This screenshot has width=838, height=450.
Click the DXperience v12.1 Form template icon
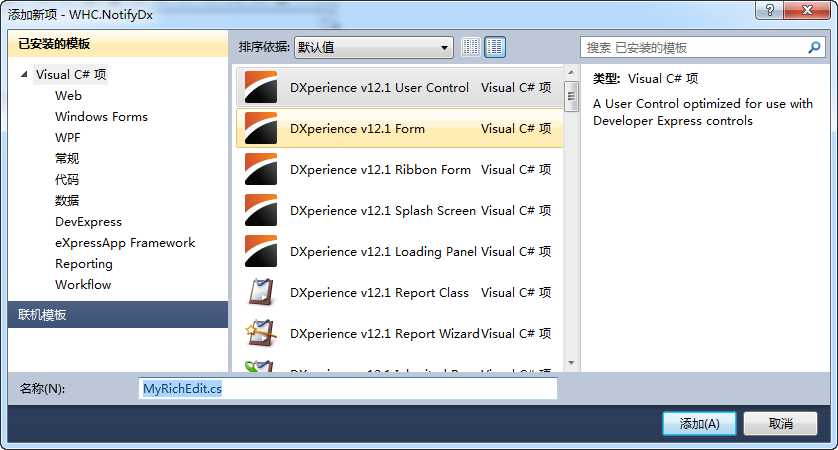tap(261, 128)
